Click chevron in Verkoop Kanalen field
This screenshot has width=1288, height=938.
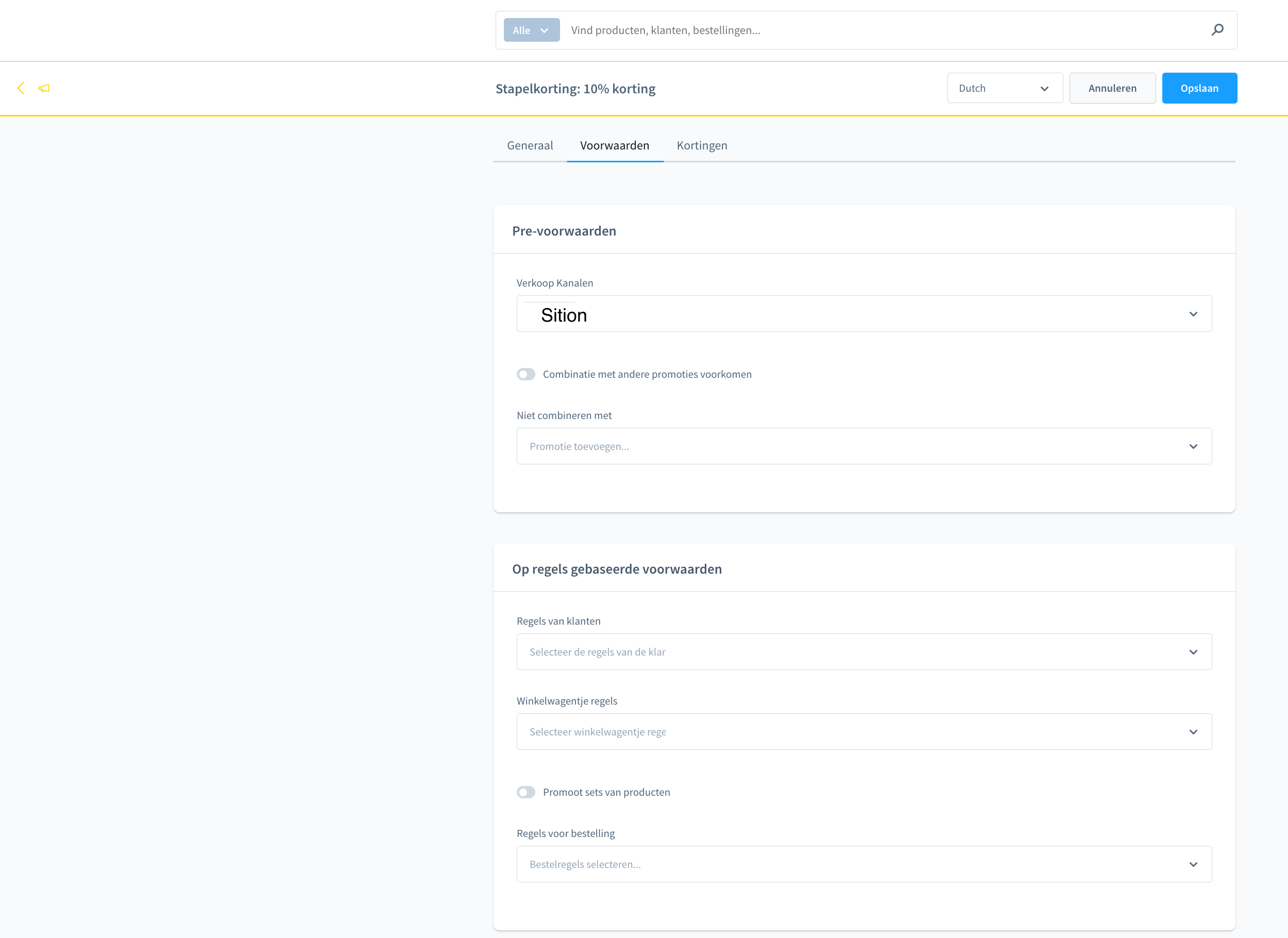click(x=1193, y=314)
